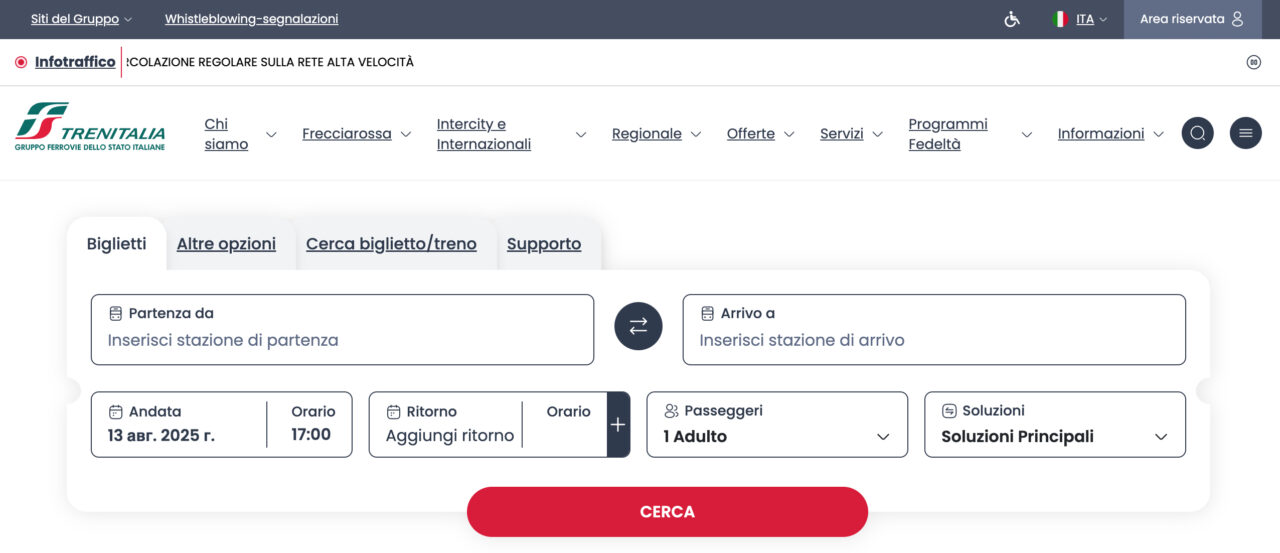The image size is (1280, 553).
Task: Open the Soluzioni Principali dropdown
Action: [1055, 424]
